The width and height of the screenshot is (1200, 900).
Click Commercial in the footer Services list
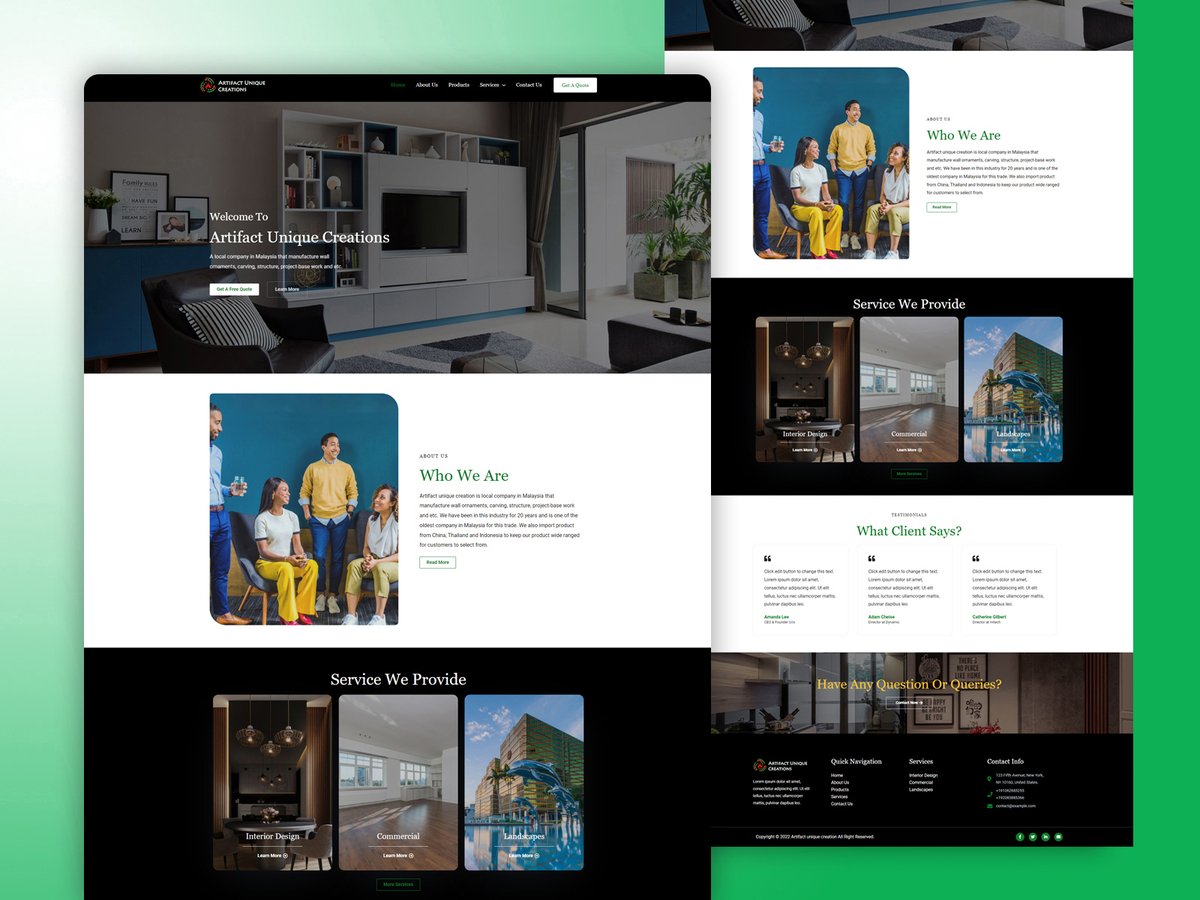coord(921,782)
